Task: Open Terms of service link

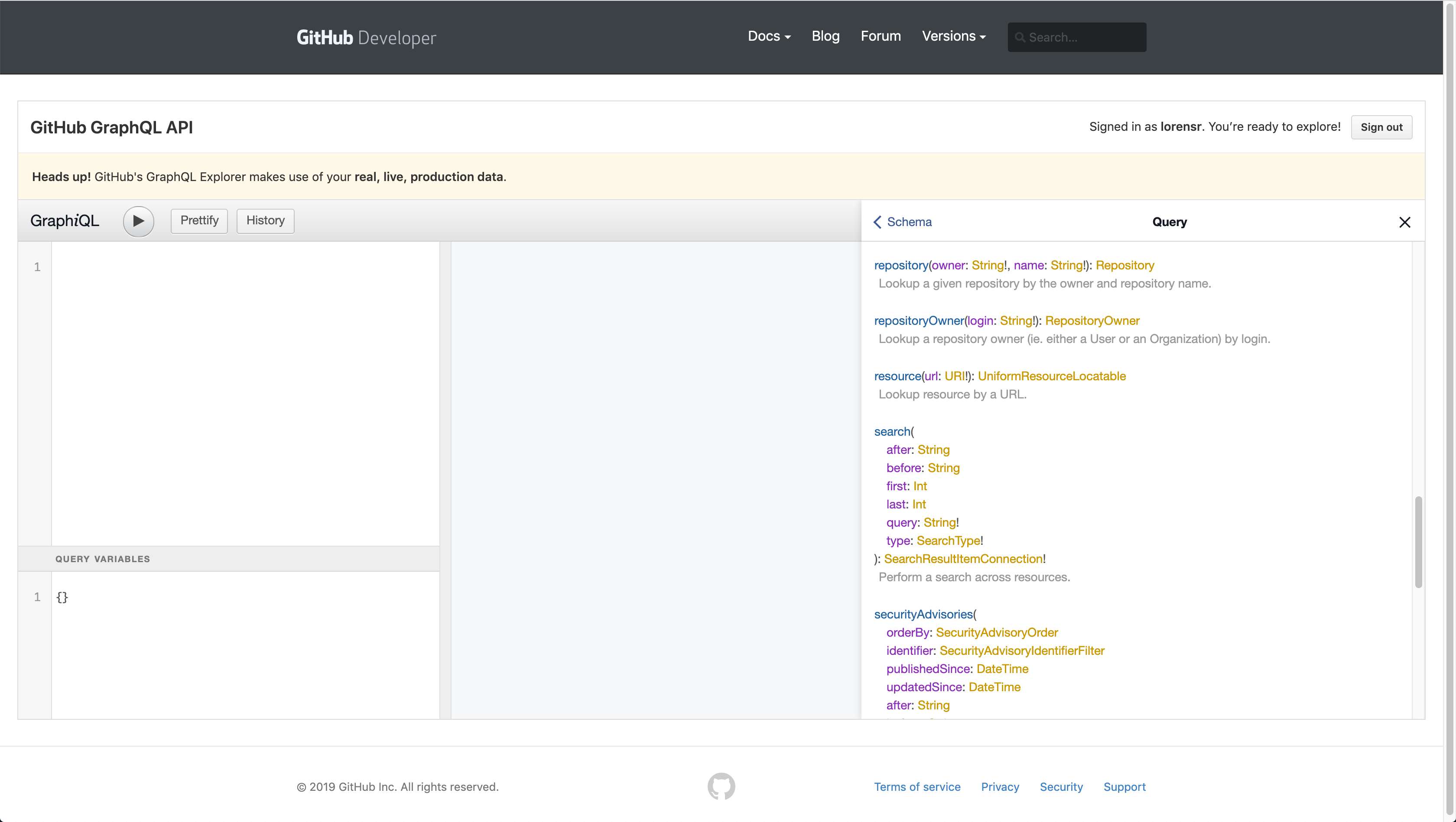Action: tap(917, 787)
